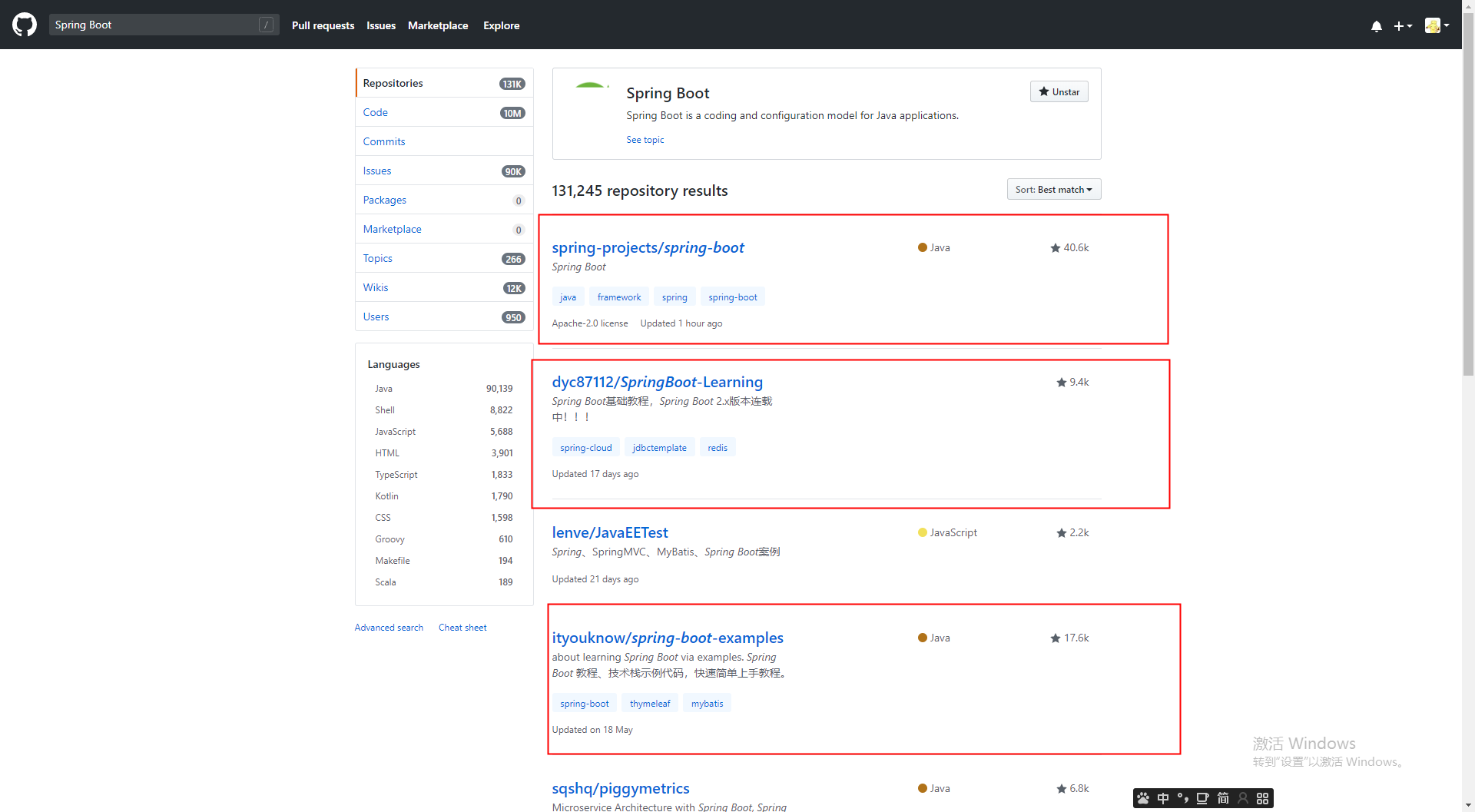Click the star count for dyc87112/SpringBoot-Learning
1475x812 pixels.
1079,383
